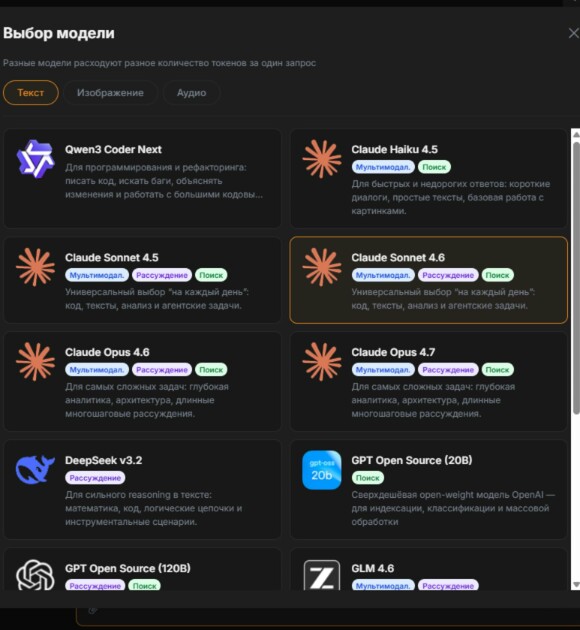580x630 pixels.
Task: Click the GLM 4.6 Z logo icon
Action: [322, 575]
